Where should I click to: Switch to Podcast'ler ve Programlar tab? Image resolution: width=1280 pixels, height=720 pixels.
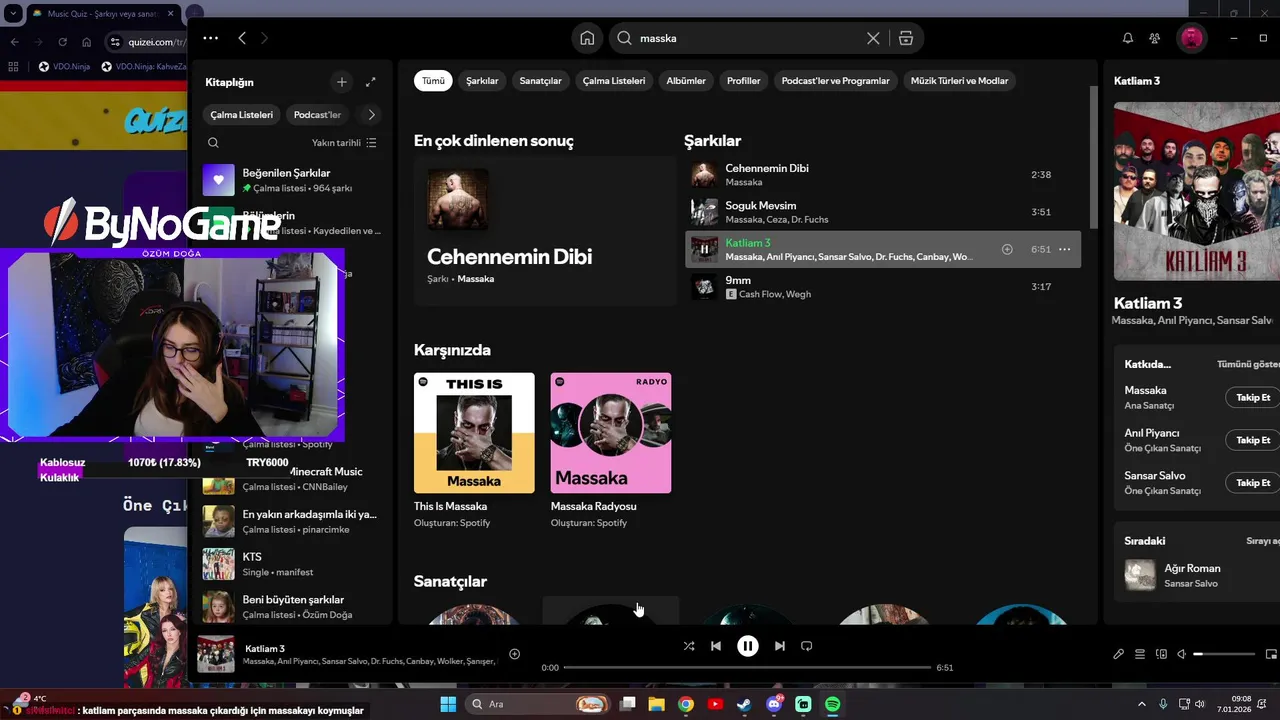tap(835, 81)
